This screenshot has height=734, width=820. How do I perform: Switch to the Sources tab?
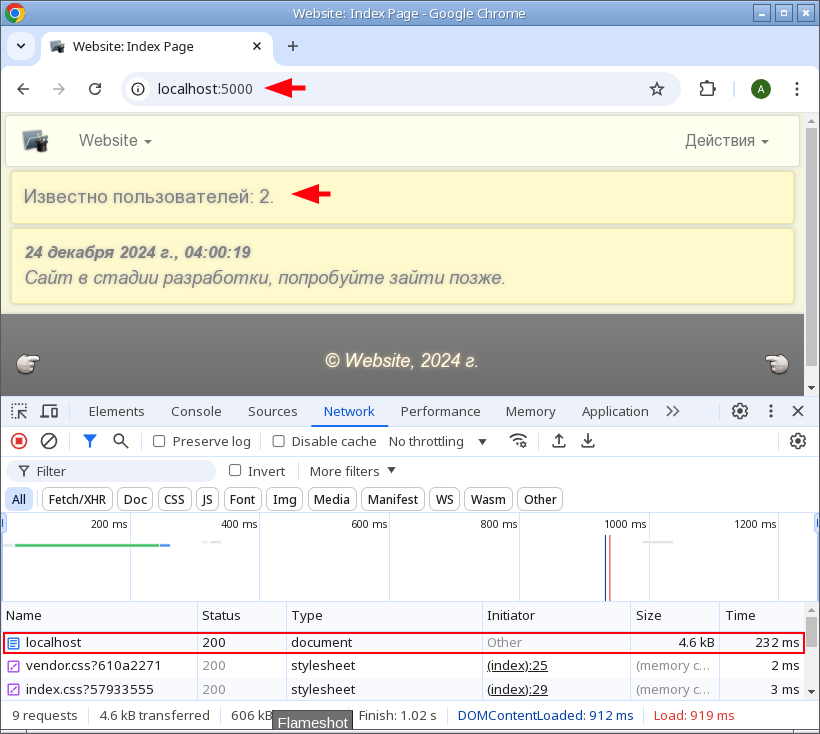(x=272, y=411)
